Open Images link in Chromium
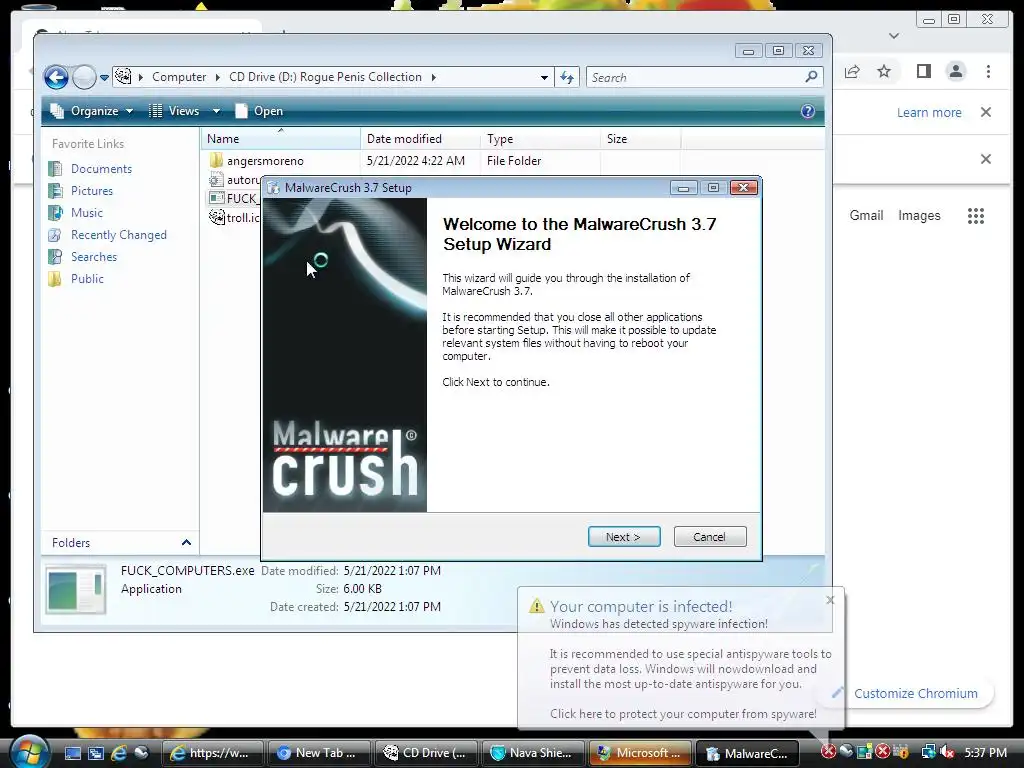The height and width of the screenshot is (768, 1024). (919, 216)
